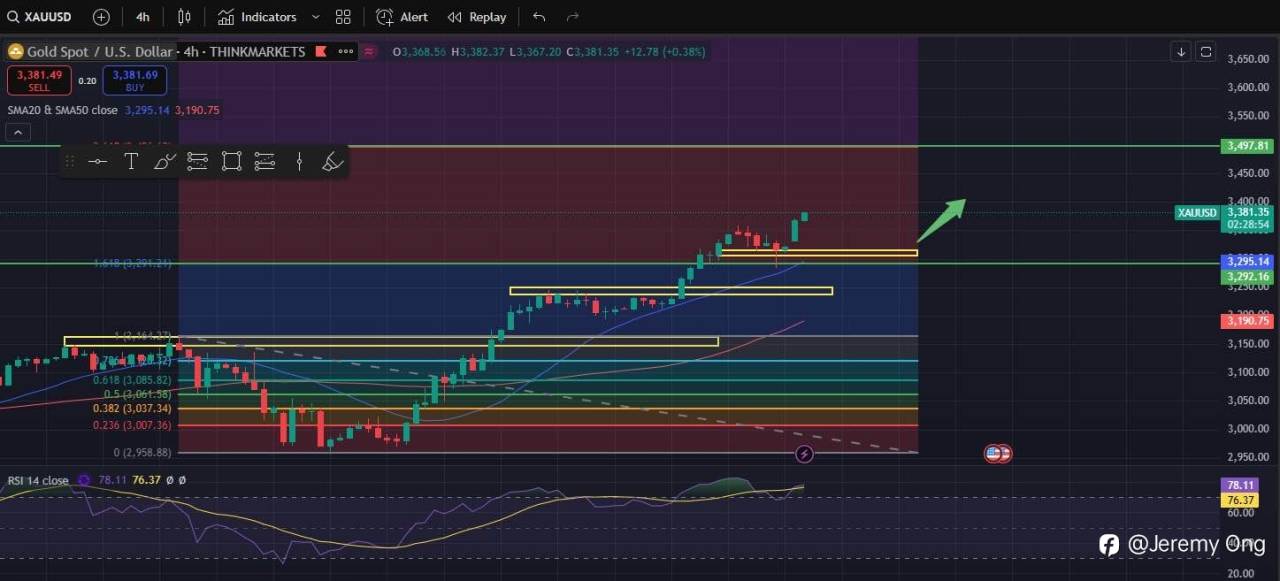Viewport: 1280px width, 581px height.
Task: Select the Brush drawing tool
Action: 165,161
